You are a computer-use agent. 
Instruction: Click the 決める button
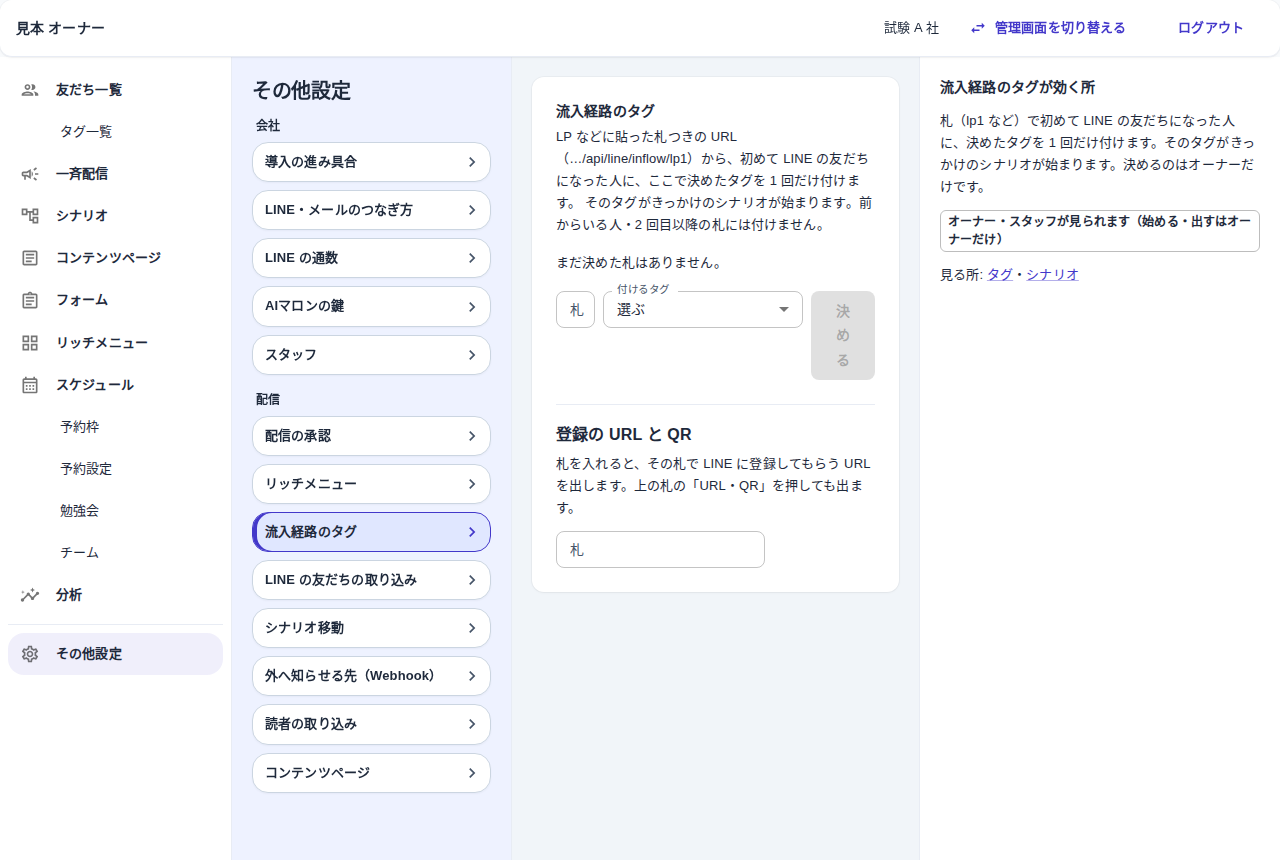point(843,336)
